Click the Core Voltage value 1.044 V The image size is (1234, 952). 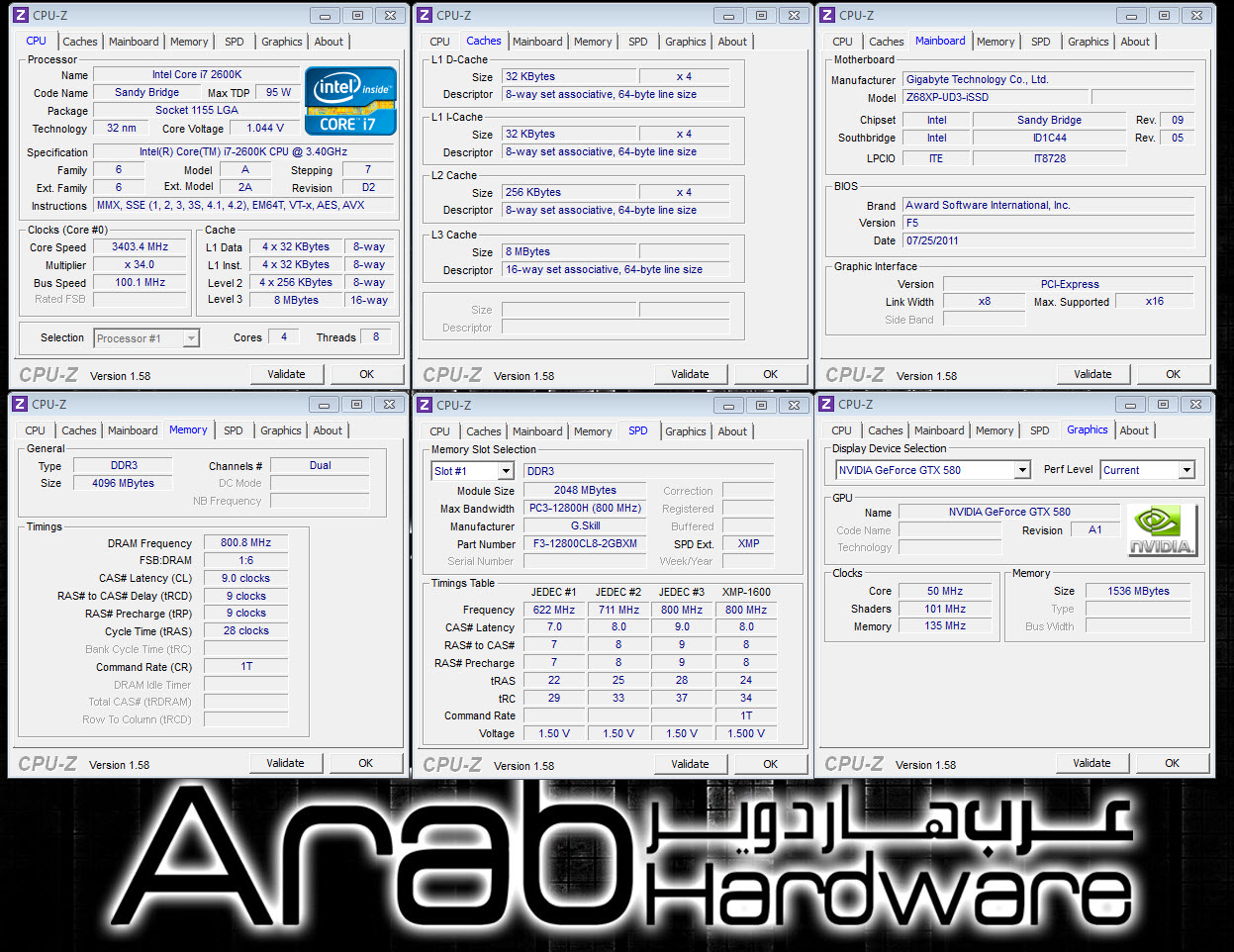tap(265, 128)
